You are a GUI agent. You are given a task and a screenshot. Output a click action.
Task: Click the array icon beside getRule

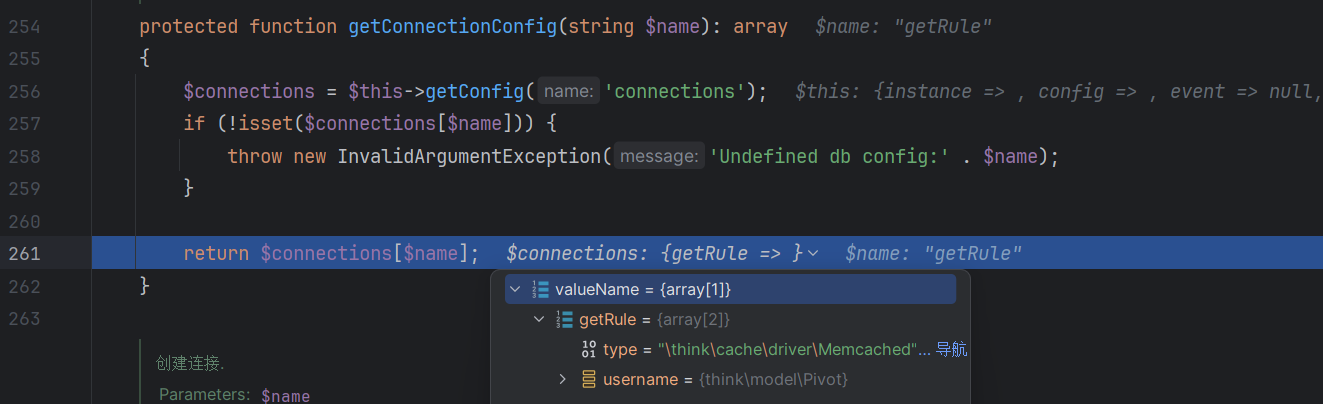click(565, 320)
